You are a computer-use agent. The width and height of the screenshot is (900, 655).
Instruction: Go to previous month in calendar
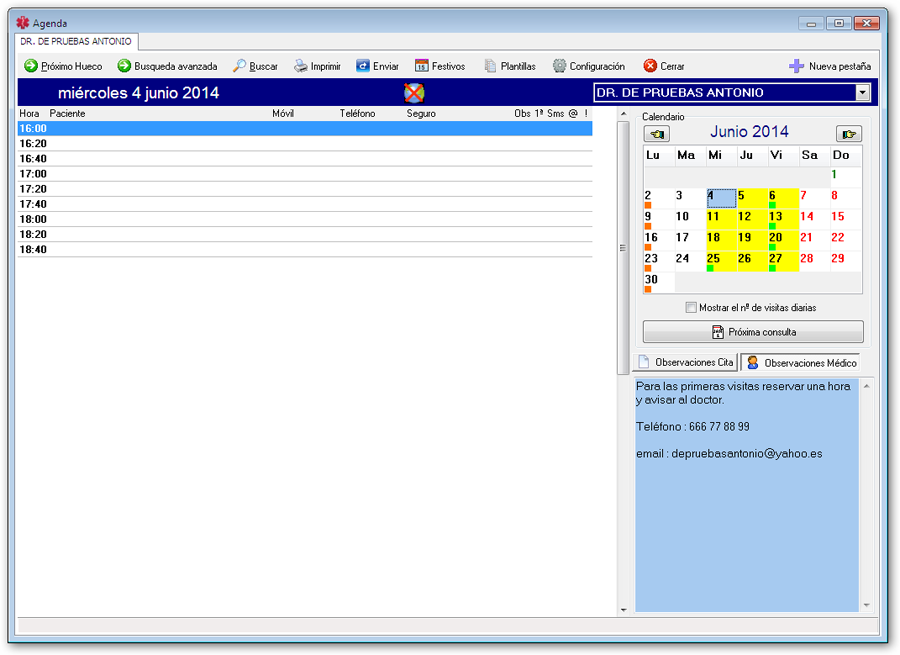coord(657,133)
